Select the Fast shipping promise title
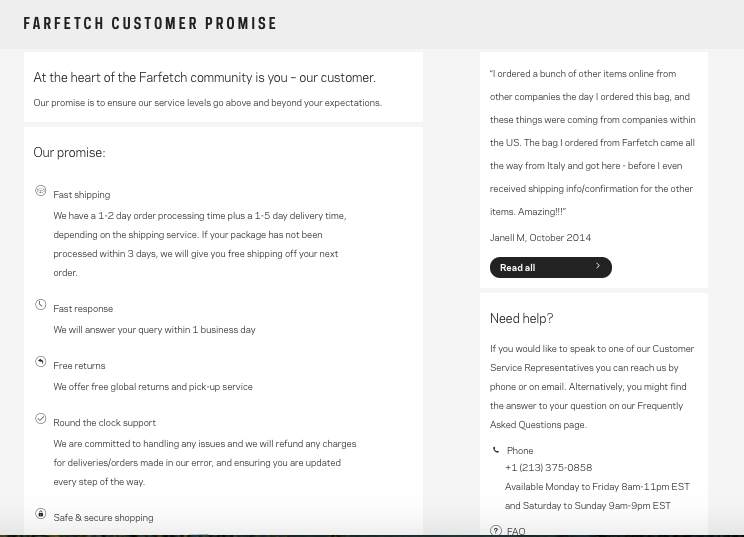 (82, 195)
